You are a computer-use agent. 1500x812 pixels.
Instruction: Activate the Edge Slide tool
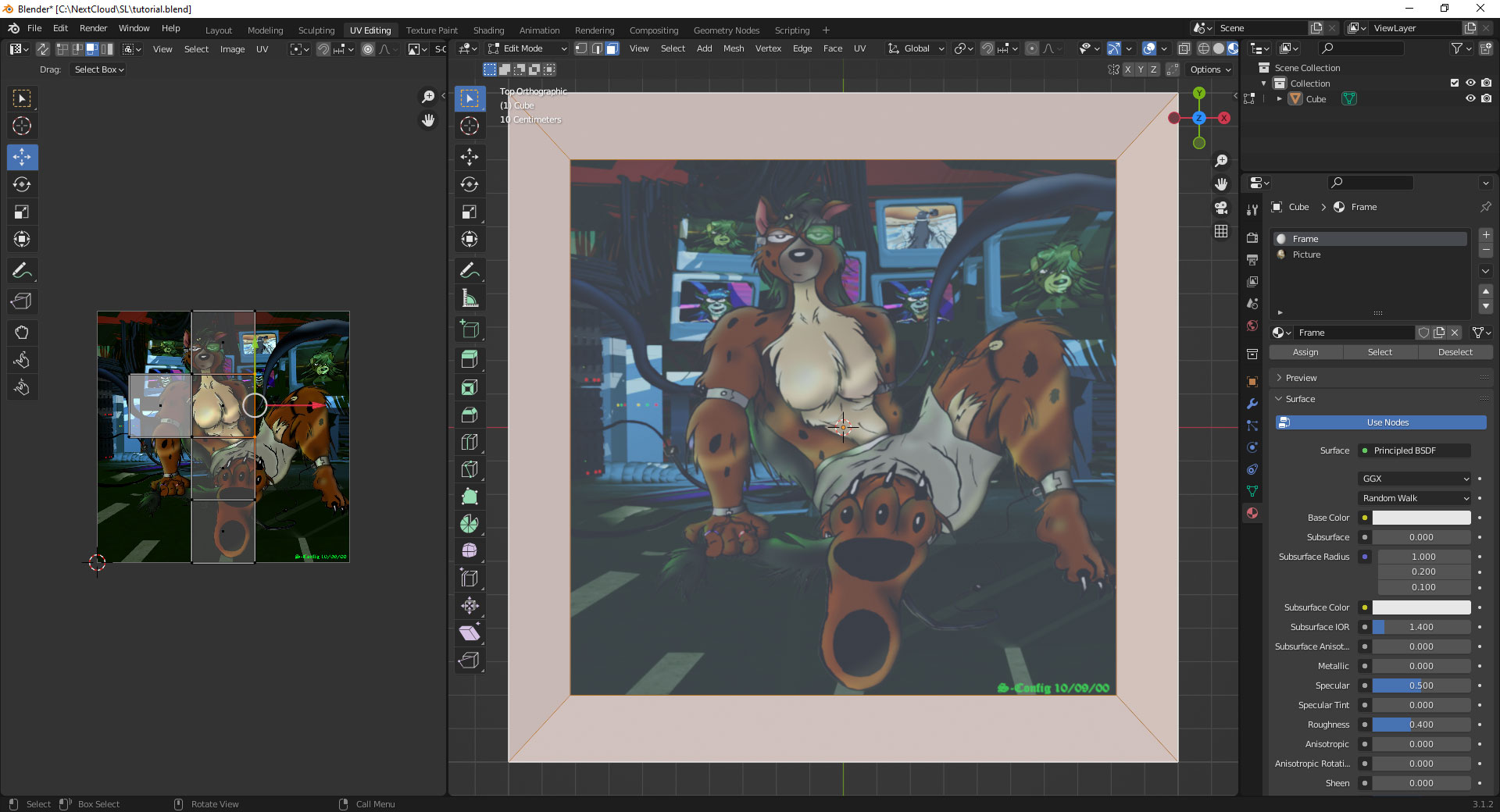(x=470, y=579)
